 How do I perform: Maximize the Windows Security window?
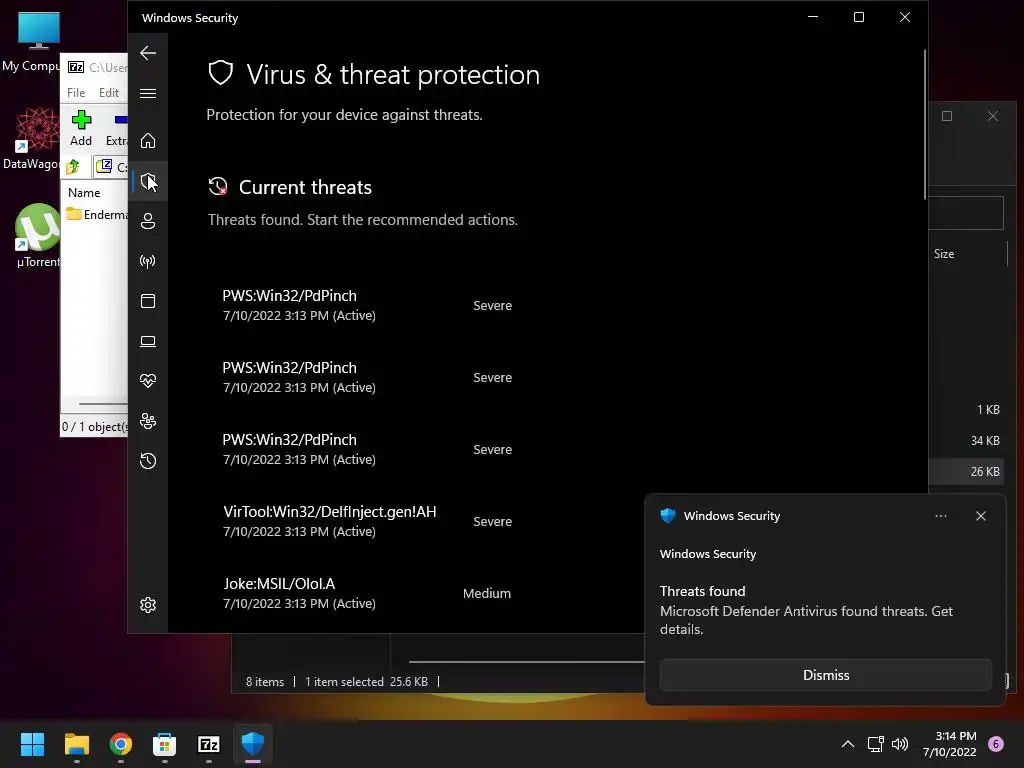point(859,18)
